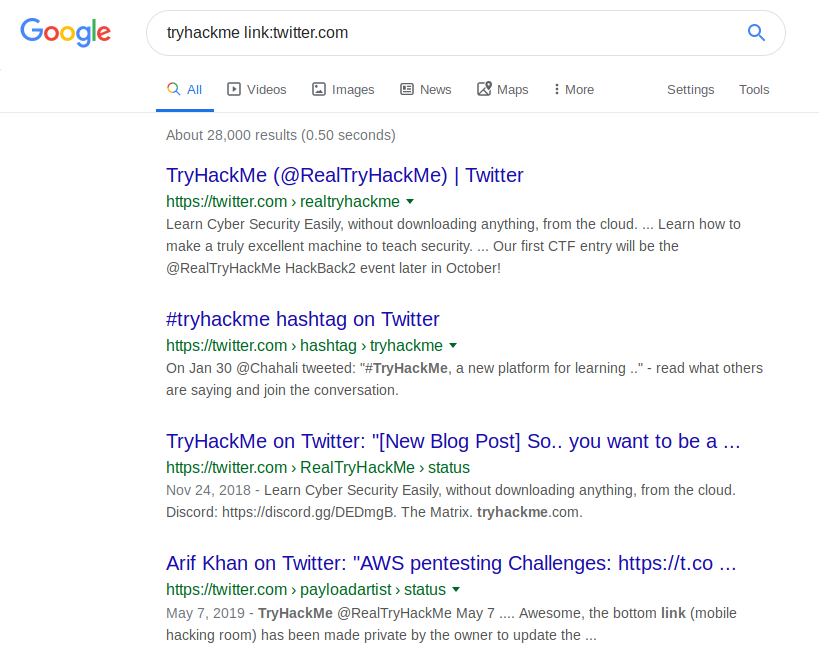Expand dropdown arrow beside hashtag › tryhackme URL

tap(453, 346)
